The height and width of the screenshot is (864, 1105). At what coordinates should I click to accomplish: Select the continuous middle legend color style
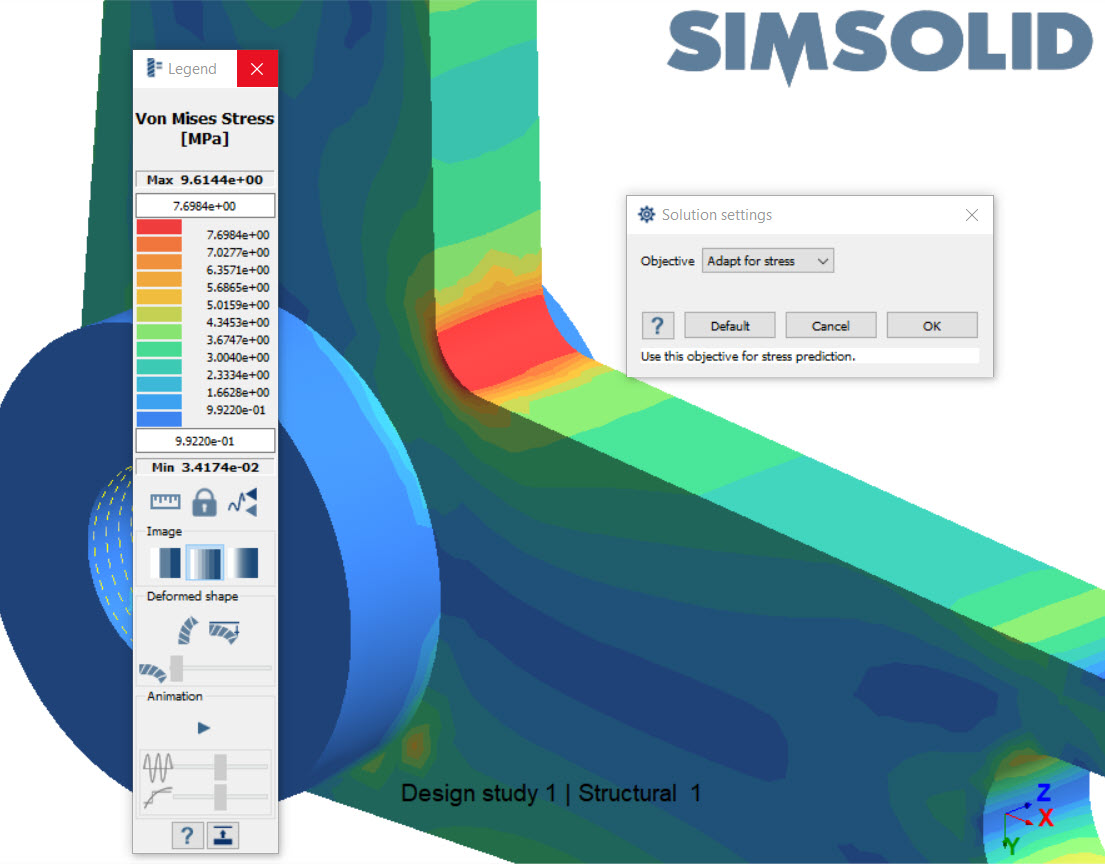205,561
